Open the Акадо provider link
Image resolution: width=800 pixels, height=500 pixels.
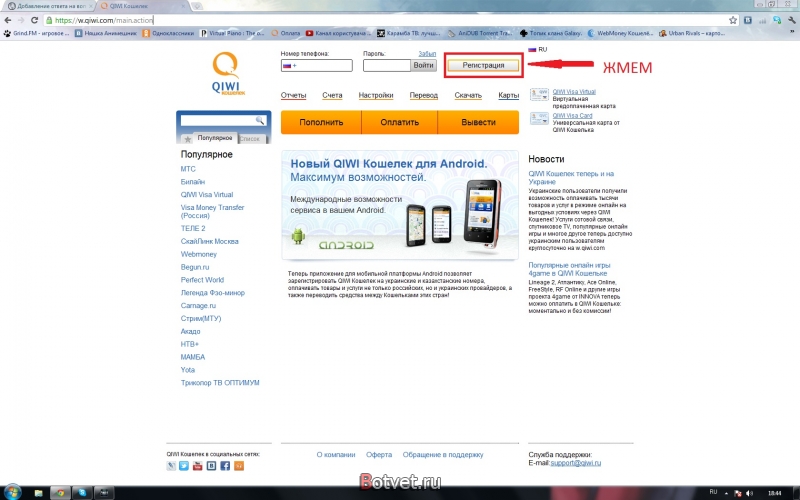point(190,331)
